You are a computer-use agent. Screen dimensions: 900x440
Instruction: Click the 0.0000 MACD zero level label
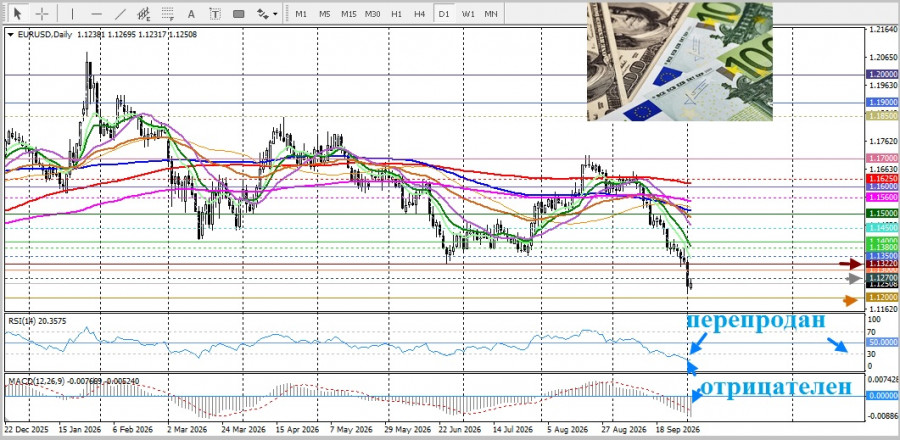[882, 396]
